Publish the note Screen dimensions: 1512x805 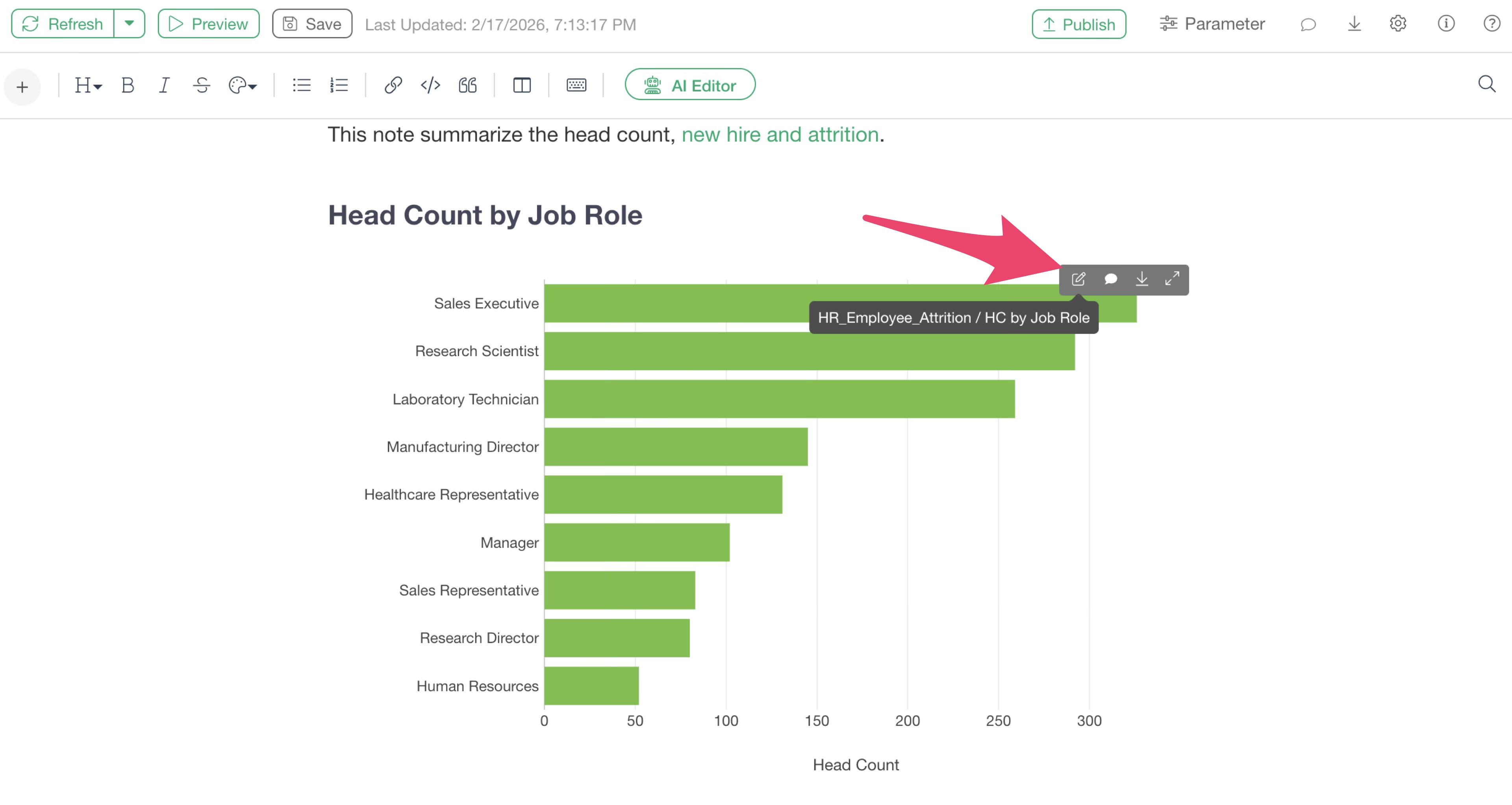coord(1078,24)
